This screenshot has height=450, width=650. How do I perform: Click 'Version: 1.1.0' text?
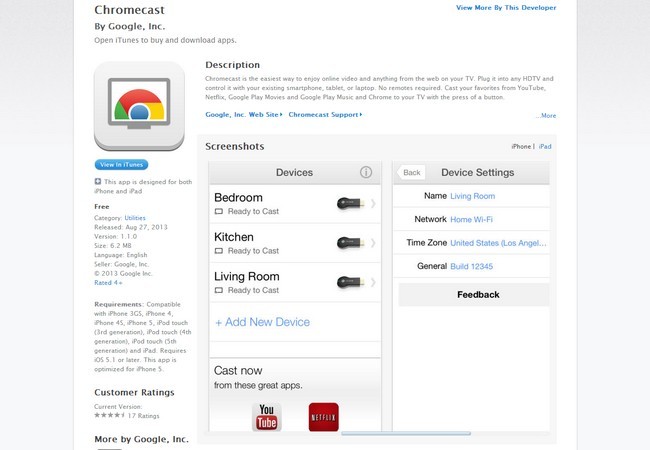click(x=116, y=236)
